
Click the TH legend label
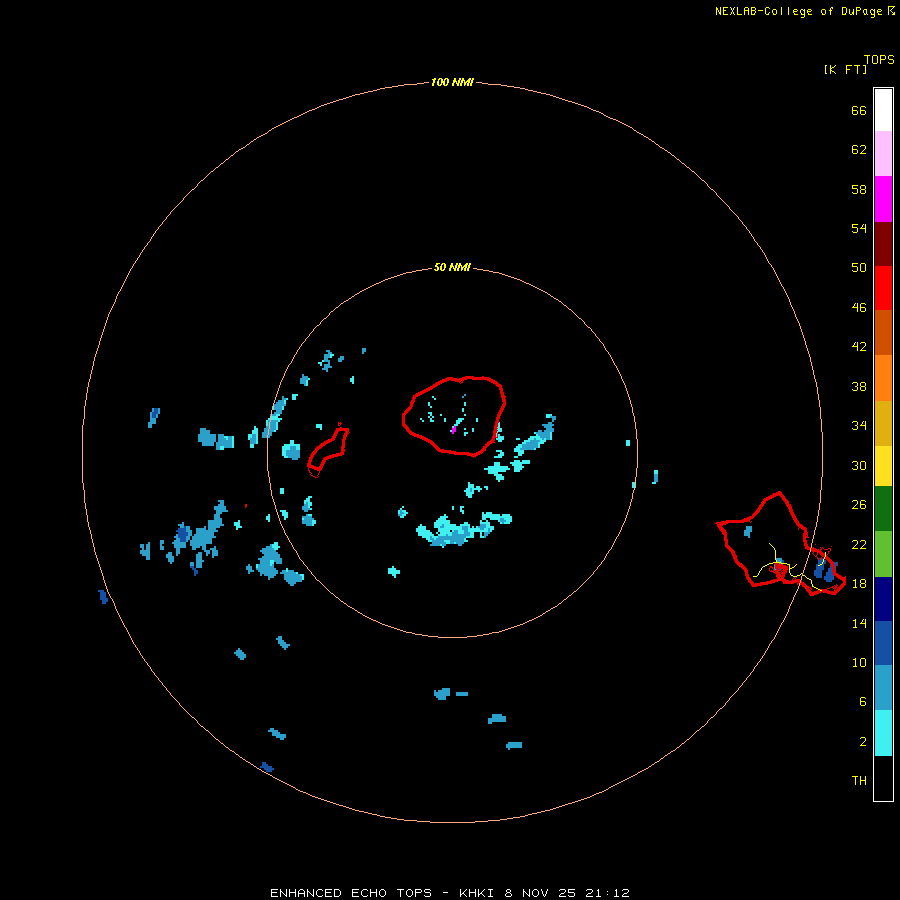coord(859,781)
